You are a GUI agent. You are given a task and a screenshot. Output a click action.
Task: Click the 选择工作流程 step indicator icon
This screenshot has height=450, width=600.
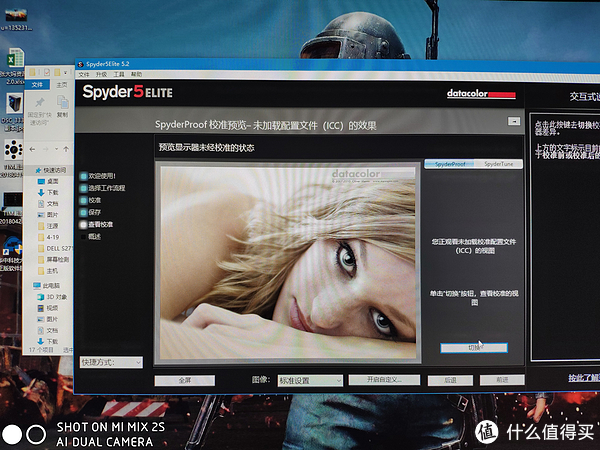point(83,188)
